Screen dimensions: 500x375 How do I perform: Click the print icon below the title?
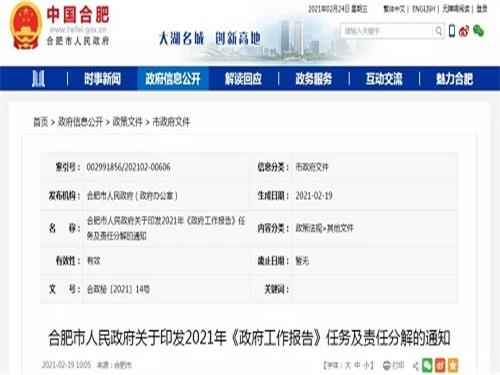pos(387,366)
